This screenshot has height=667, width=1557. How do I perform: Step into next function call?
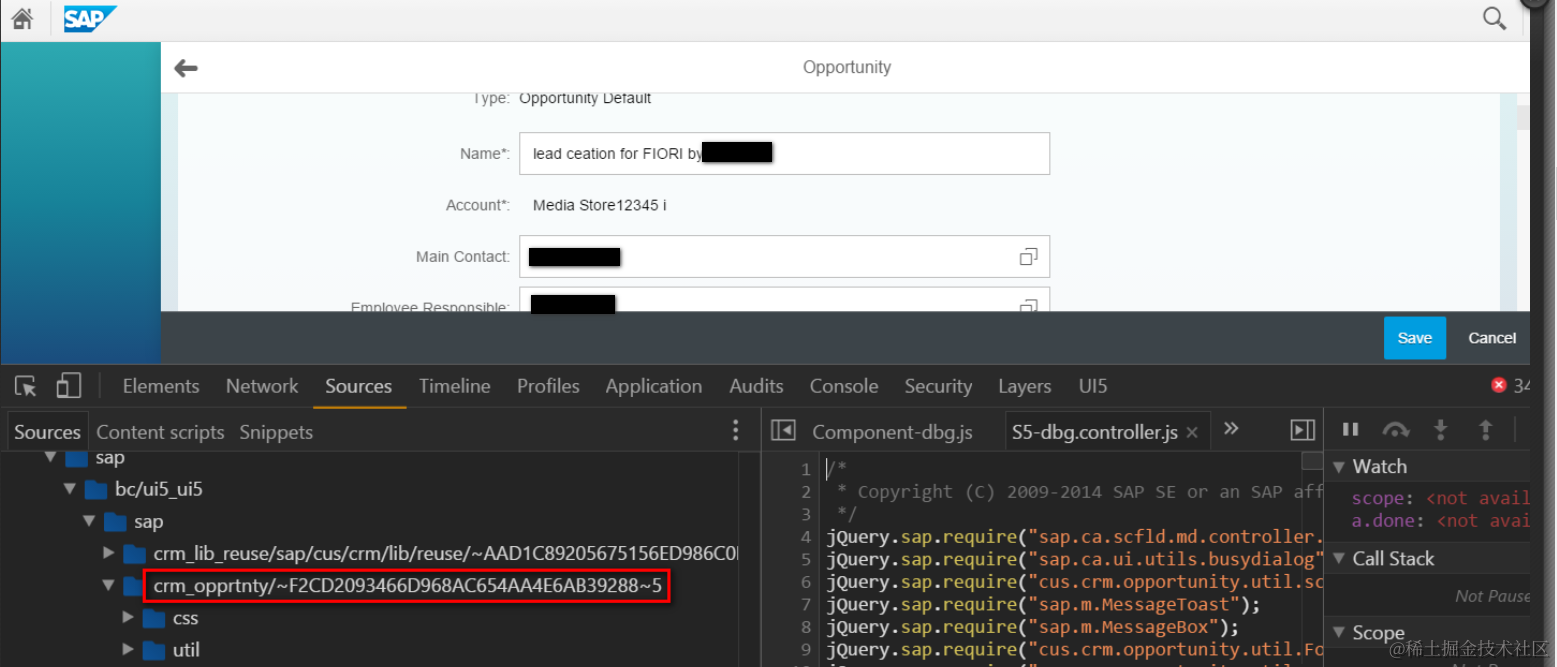[1441, 430]
